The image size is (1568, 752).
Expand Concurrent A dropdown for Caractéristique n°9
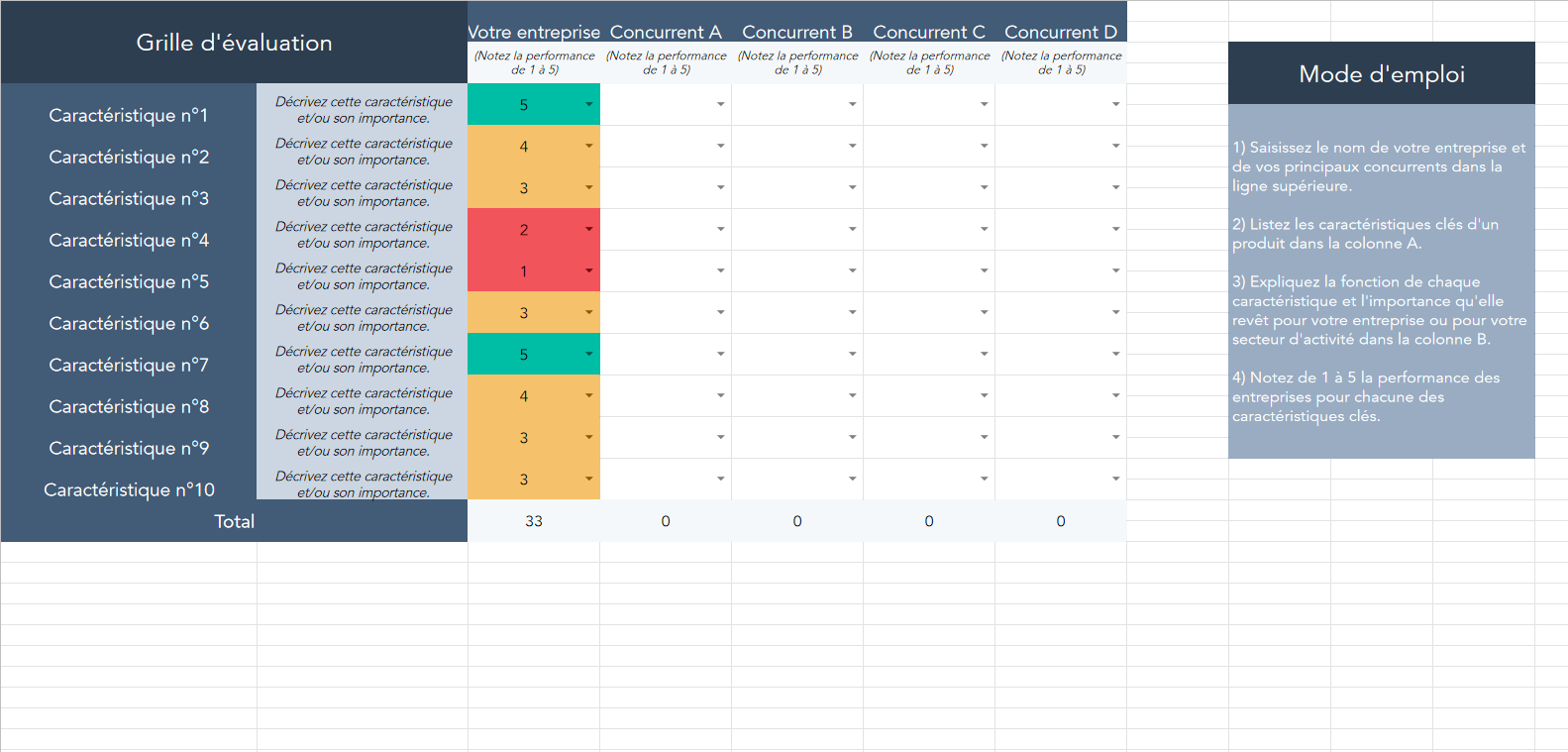(720, 437)
